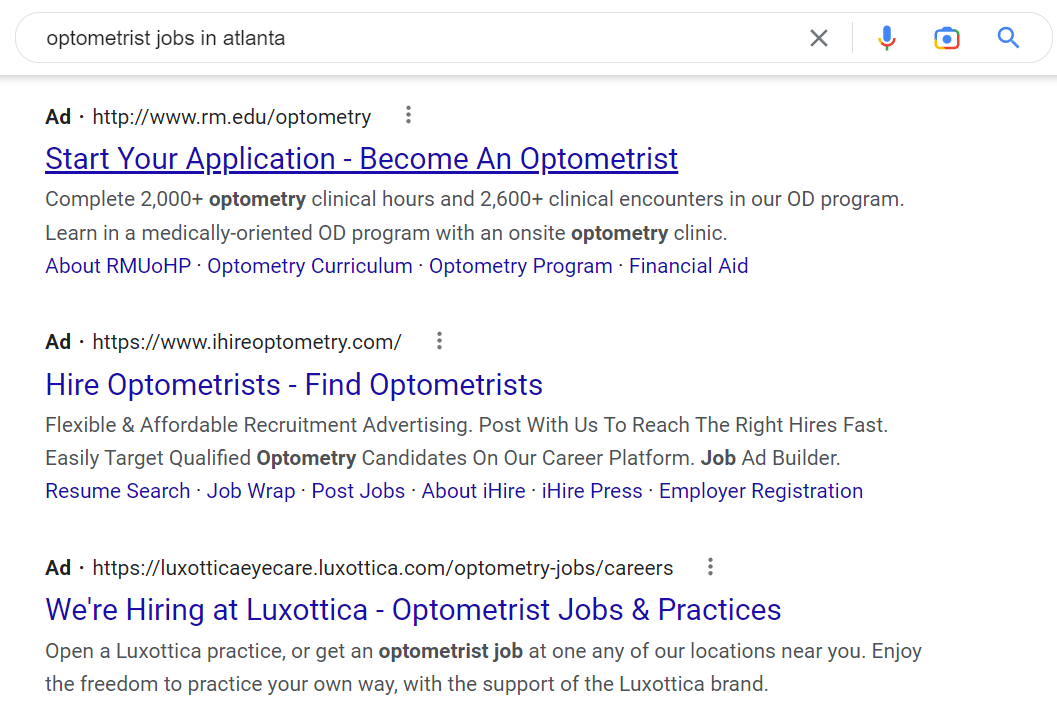Visit the iHire Press sitelink

pos(591,490)
